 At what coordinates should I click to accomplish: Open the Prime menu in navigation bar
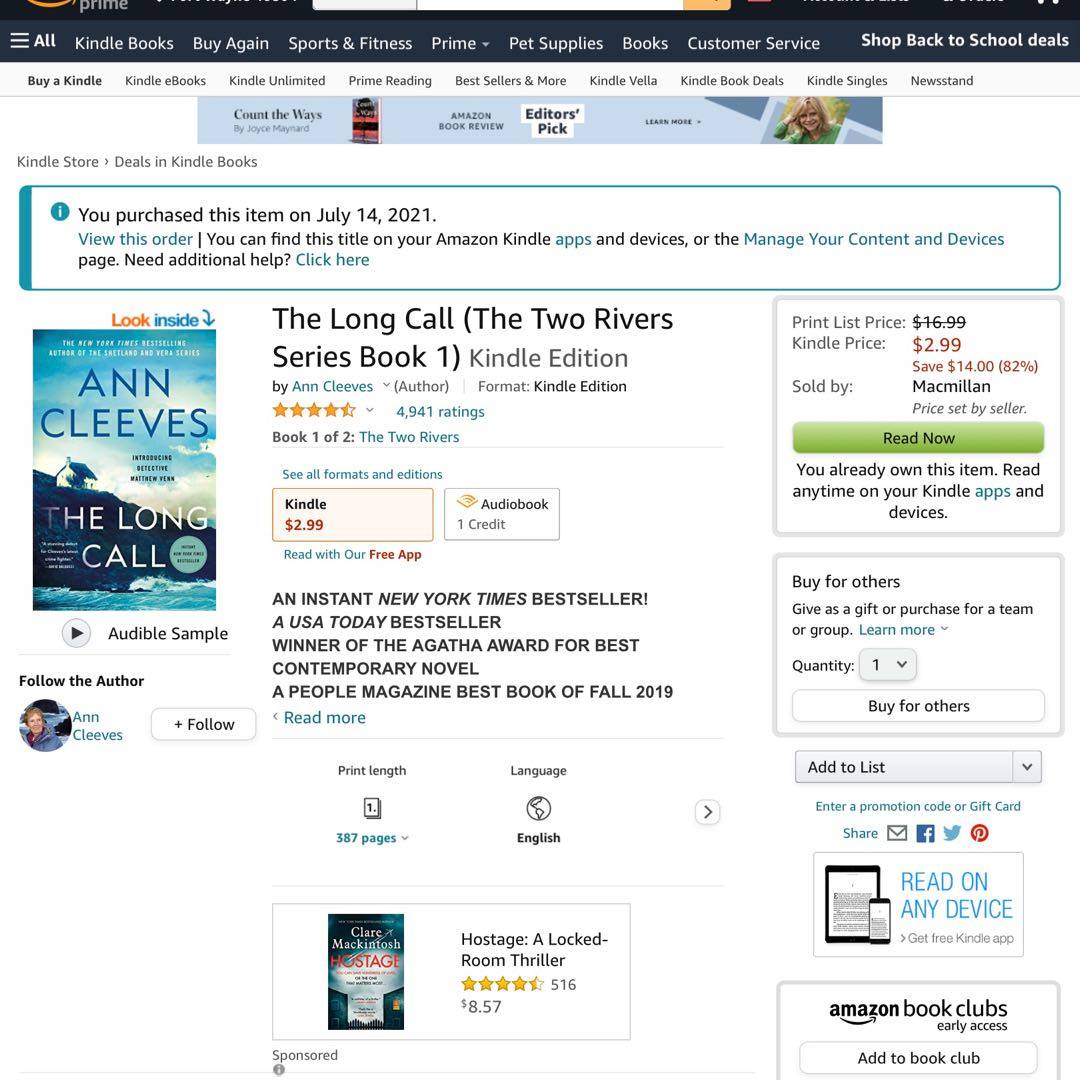pos(460,43)
